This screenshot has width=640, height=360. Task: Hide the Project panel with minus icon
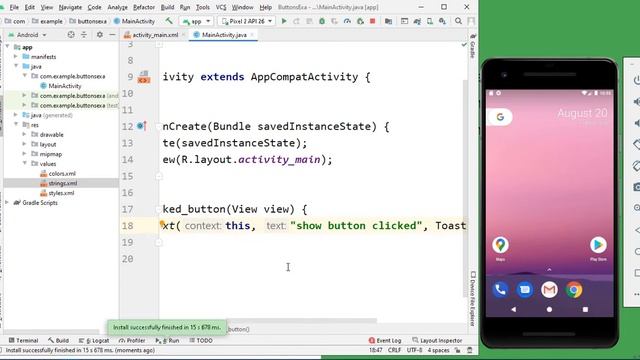coord(112,35)
